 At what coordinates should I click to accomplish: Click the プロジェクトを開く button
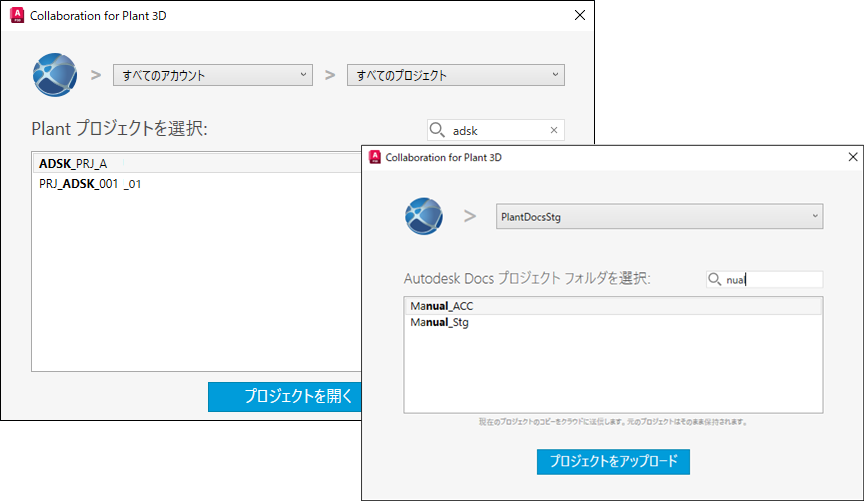pyautogui.click(x=285, y=396)
